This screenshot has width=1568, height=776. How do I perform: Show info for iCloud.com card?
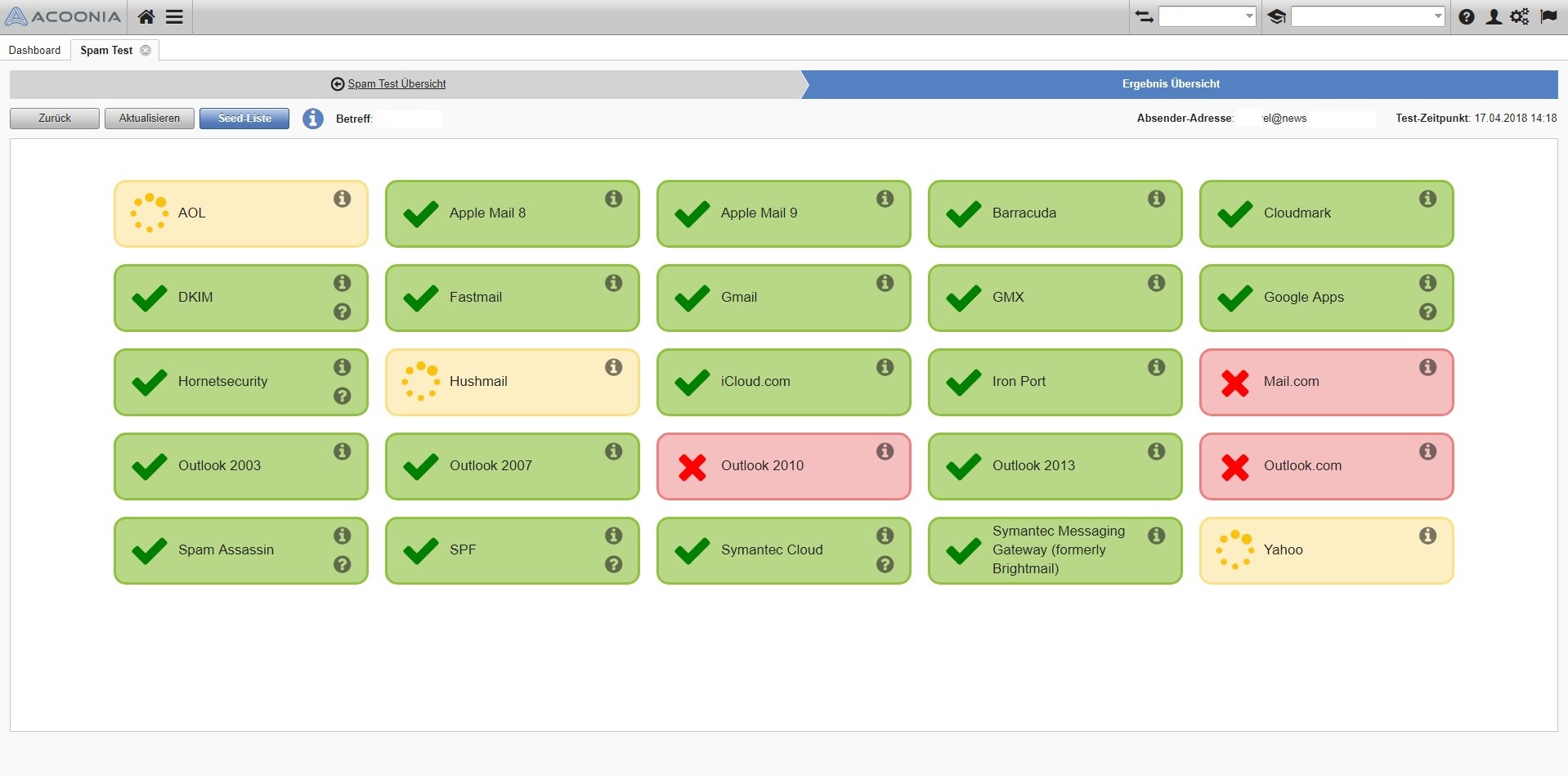click(x=885, y=367)
